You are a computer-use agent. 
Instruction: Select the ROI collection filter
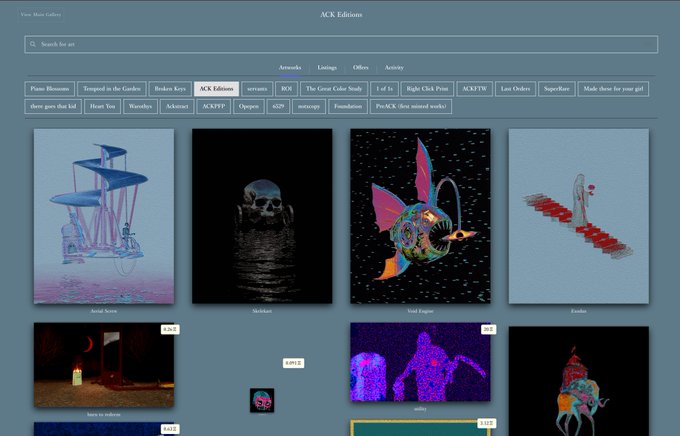(x=286, y=89)
